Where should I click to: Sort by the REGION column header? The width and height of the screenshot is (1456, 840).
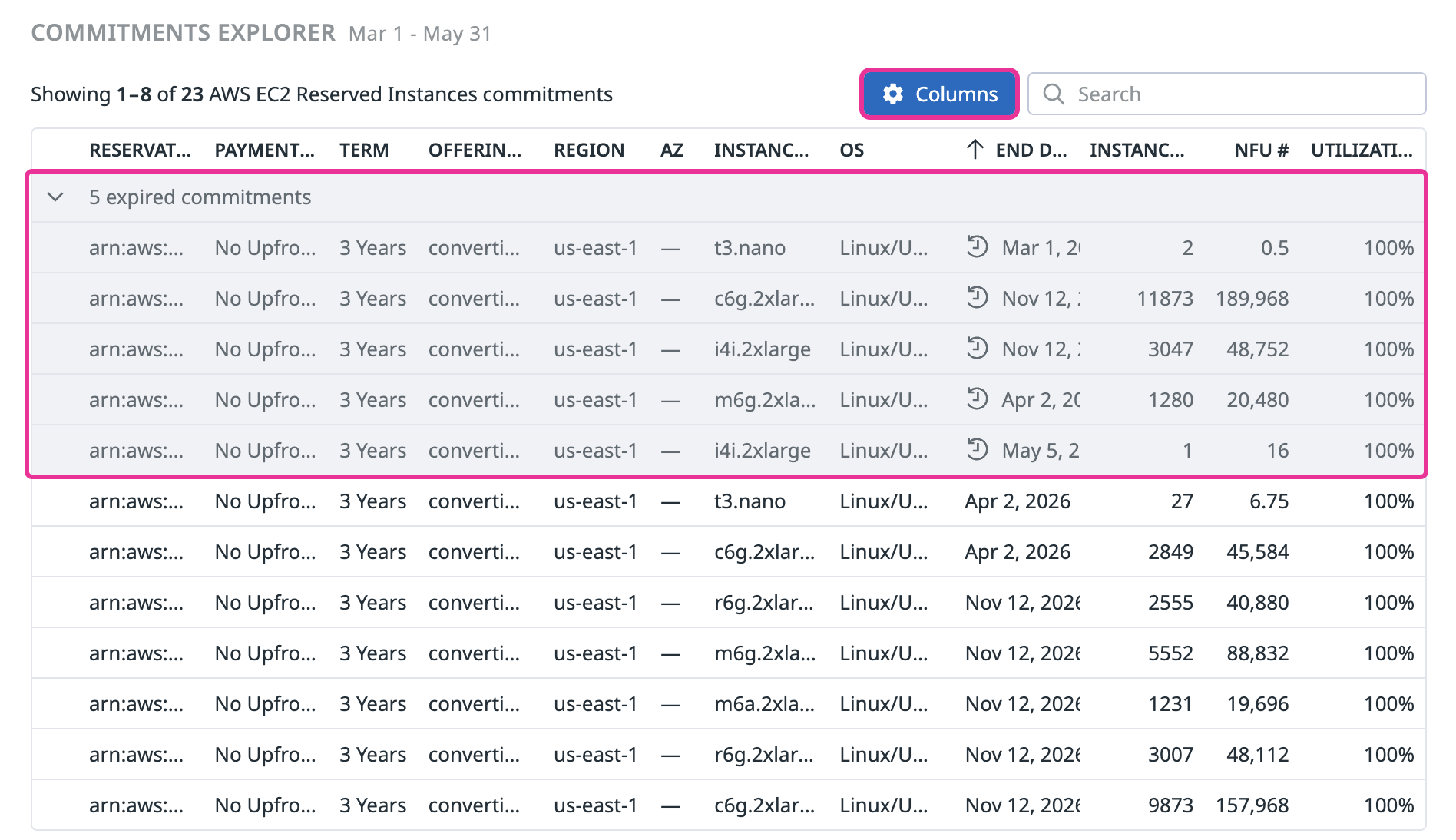pos(589,150)
